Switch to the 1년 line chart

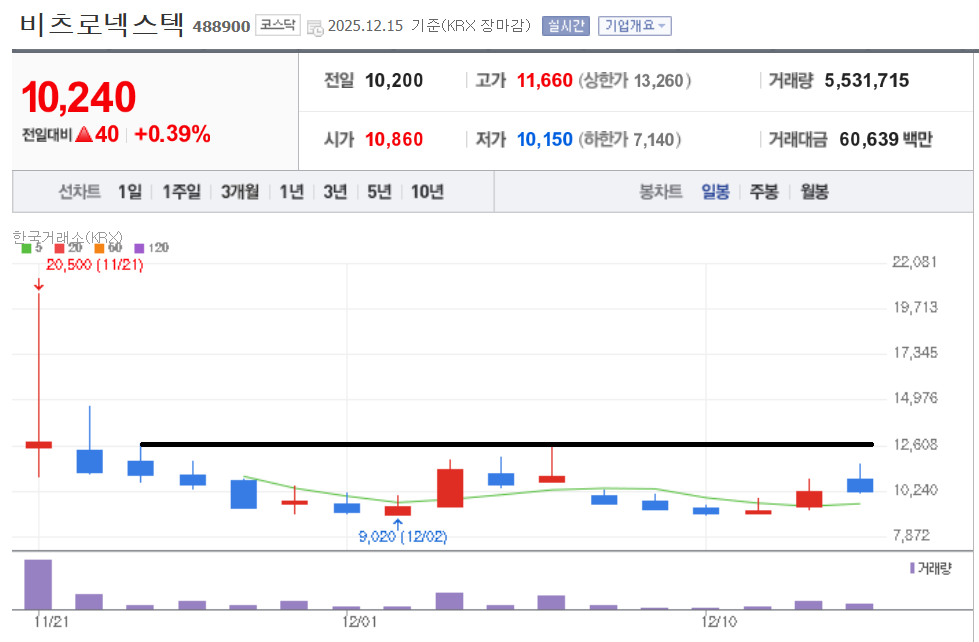point(291,192)
